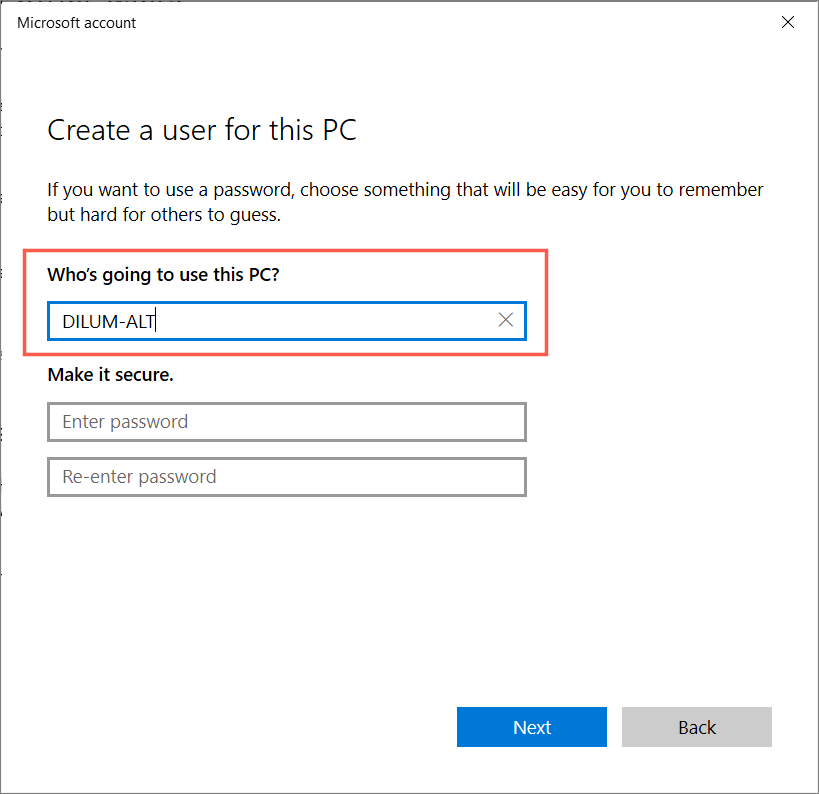The height and width of the screenshot is (794, 819).
Task: Click the "Microsoft account" window title
Action: point(77,22)
